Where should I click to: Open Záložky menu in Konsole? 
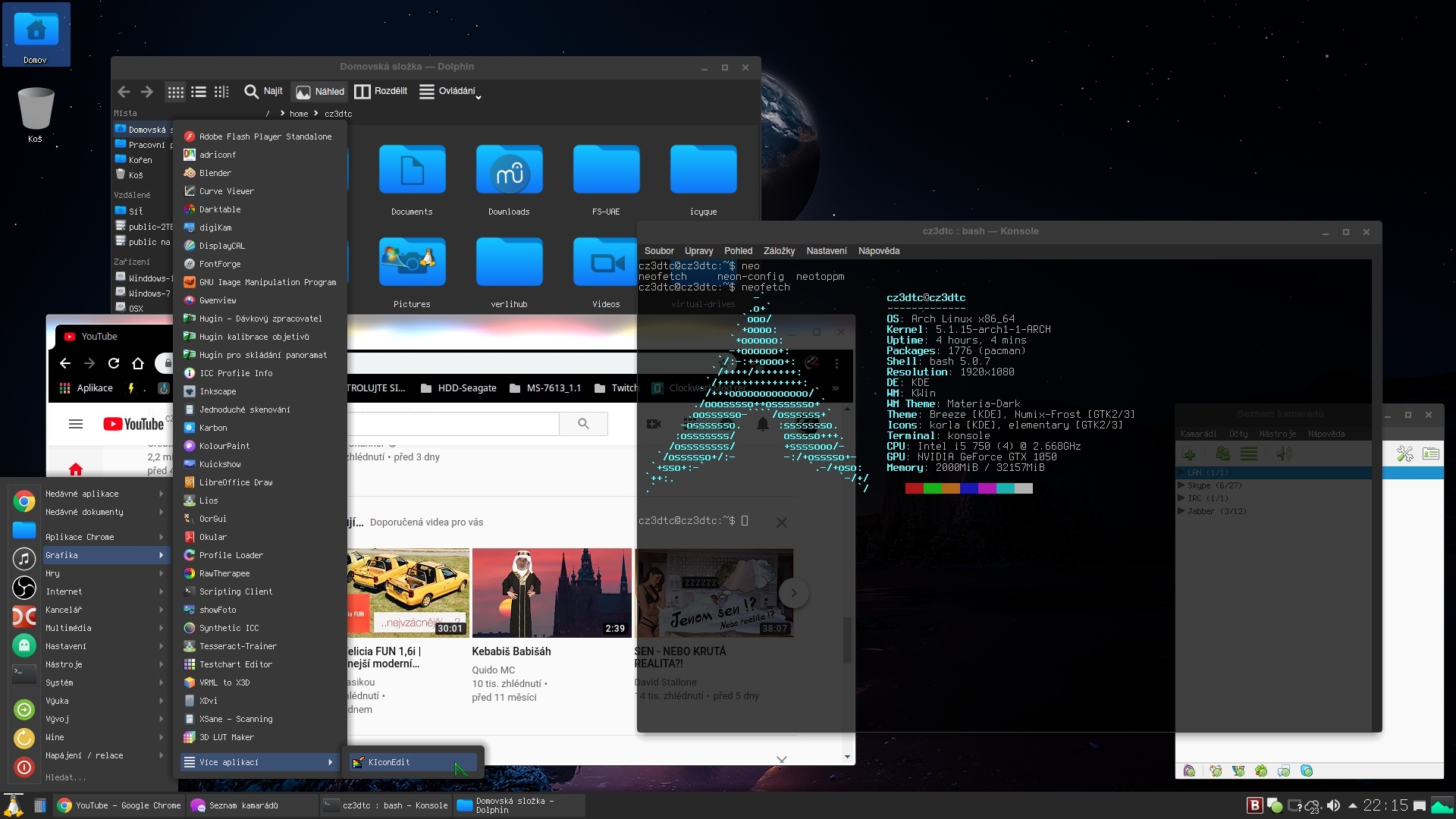[779, 251]
